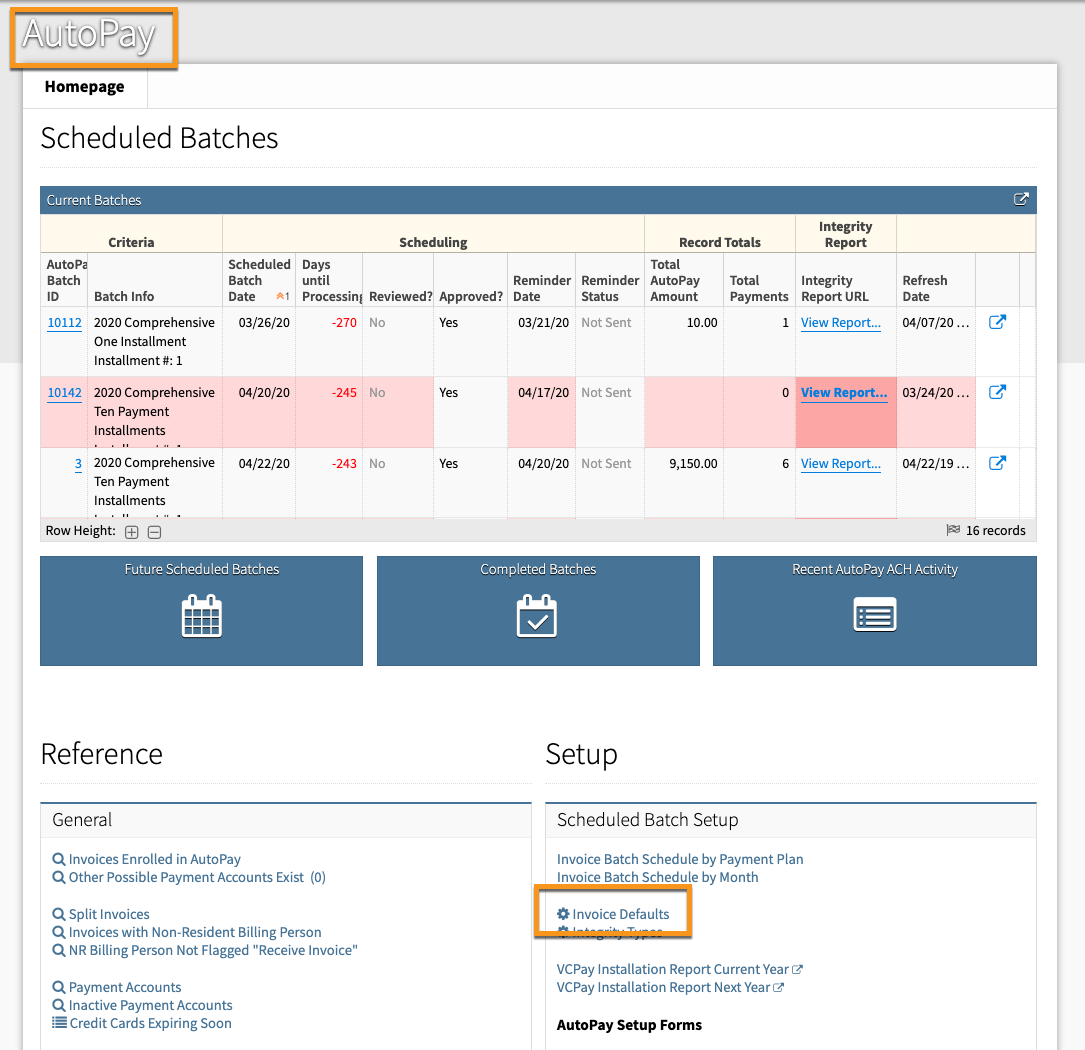Decrease row height with minus icon
The height and width of the screenshot is (1050, 1085).
pos(154,532)
